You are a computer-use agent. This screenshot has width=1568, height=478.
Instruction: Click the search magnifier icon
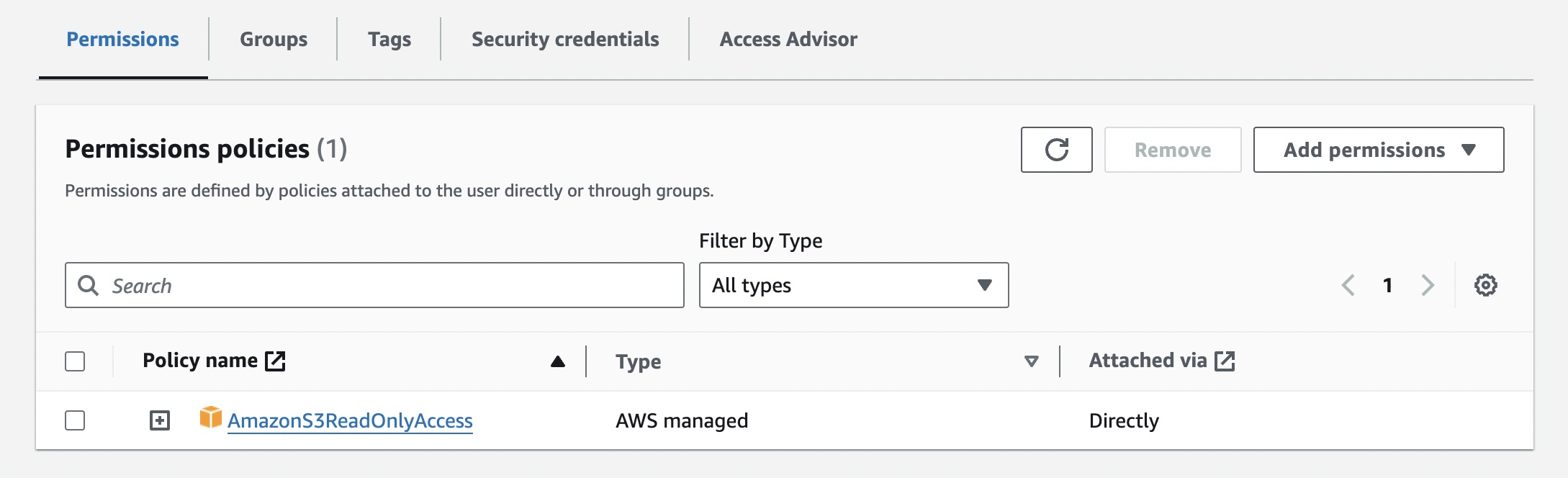[x=88, y=285]
